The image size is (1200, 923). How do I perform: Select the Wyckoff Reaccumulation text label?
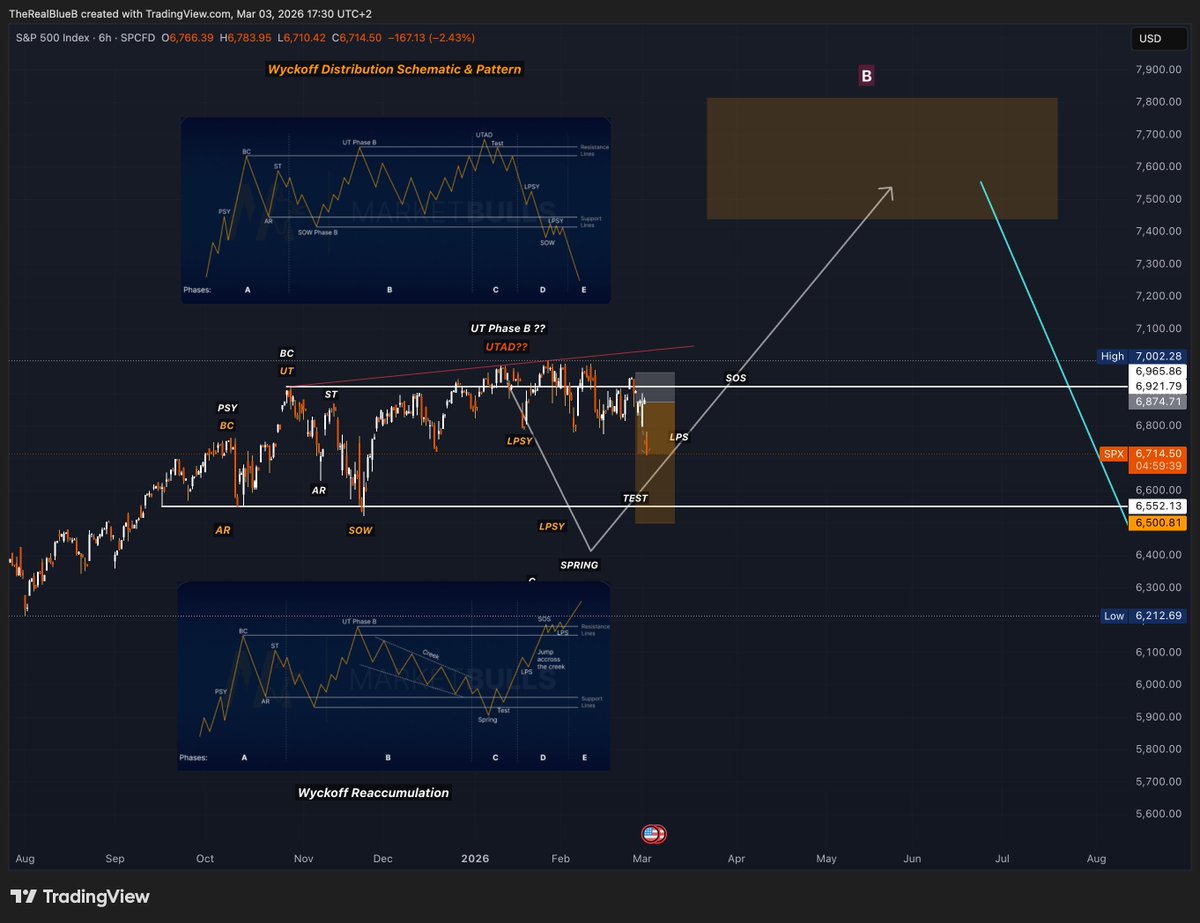373,793
